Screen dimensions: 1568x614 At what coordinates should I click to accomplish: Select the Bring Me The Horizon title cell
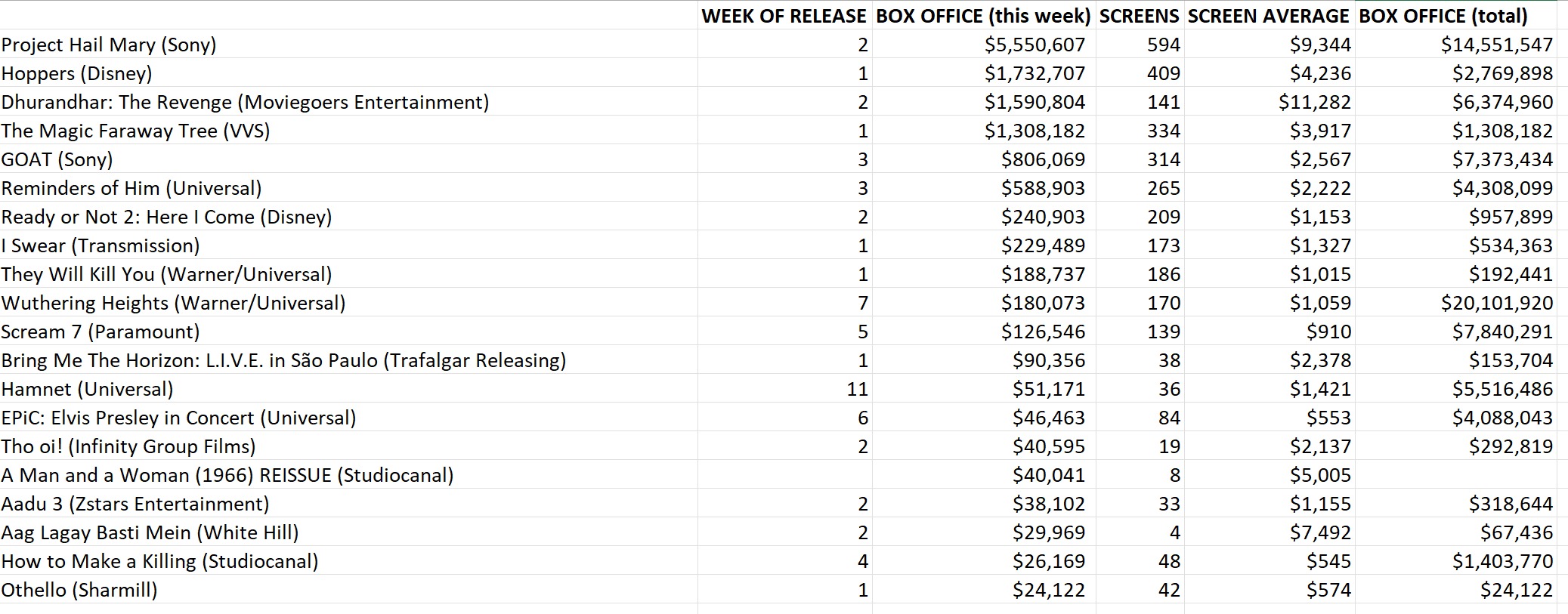(x=283, y=360)
